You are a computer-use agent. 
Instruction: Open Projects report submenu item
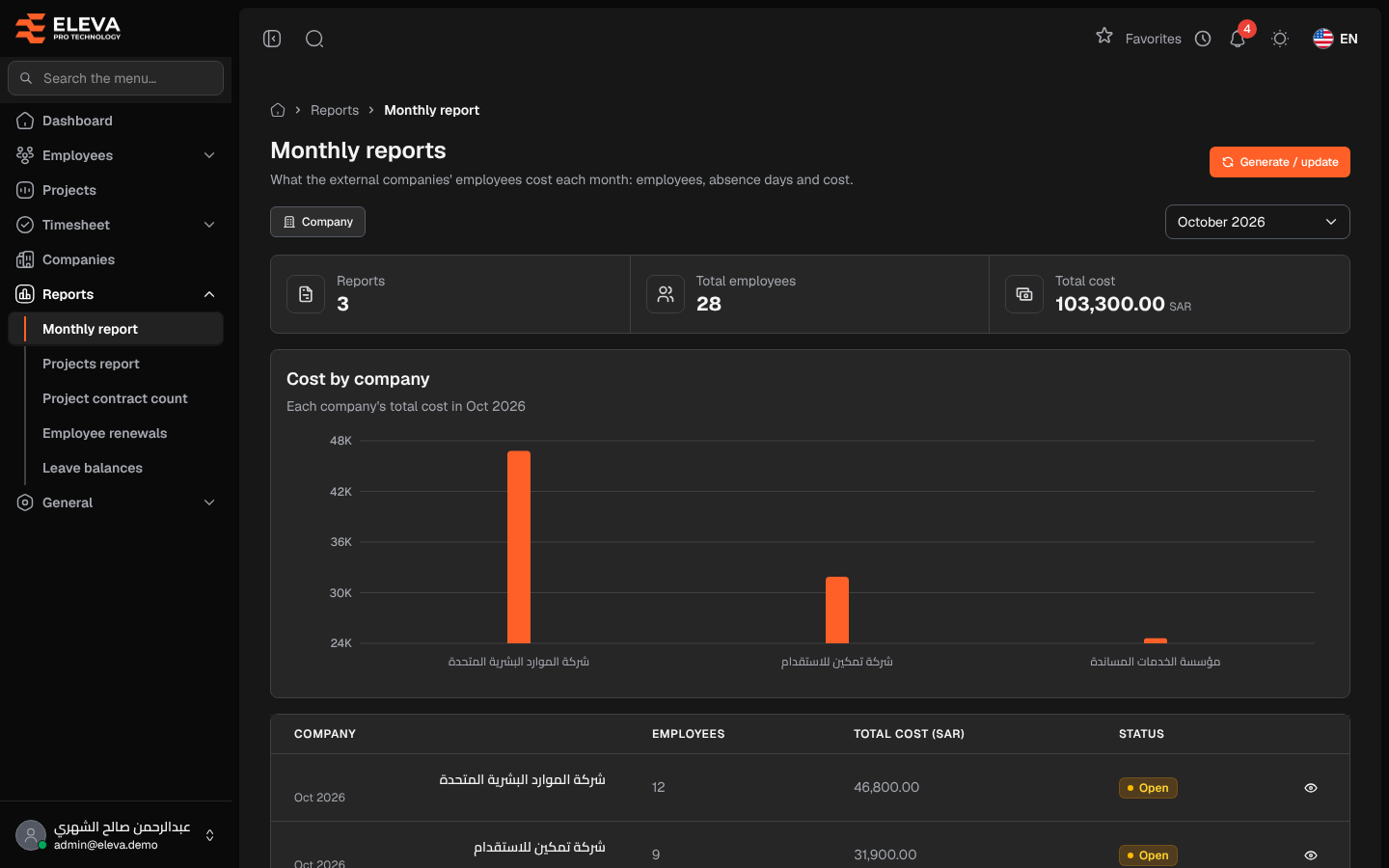pyautogui.click(x=91, y=364)
